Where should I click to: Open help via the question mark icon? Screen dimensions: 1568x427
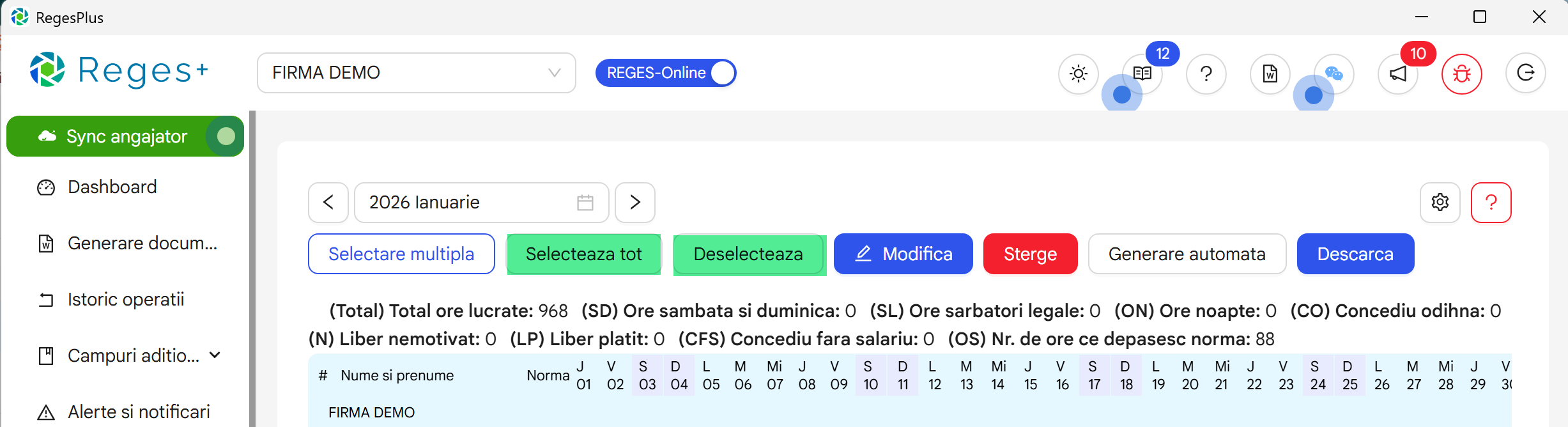[1206, 74]
